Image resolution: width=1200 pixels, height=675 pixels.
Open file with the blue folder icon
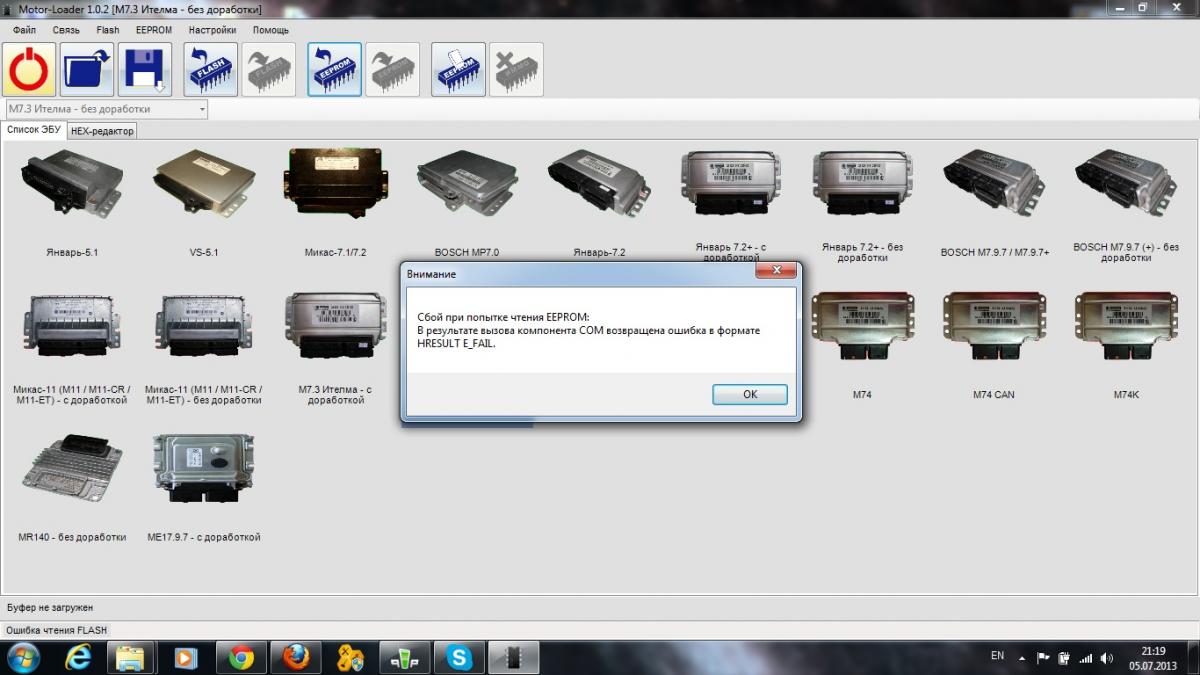(87, 69)
